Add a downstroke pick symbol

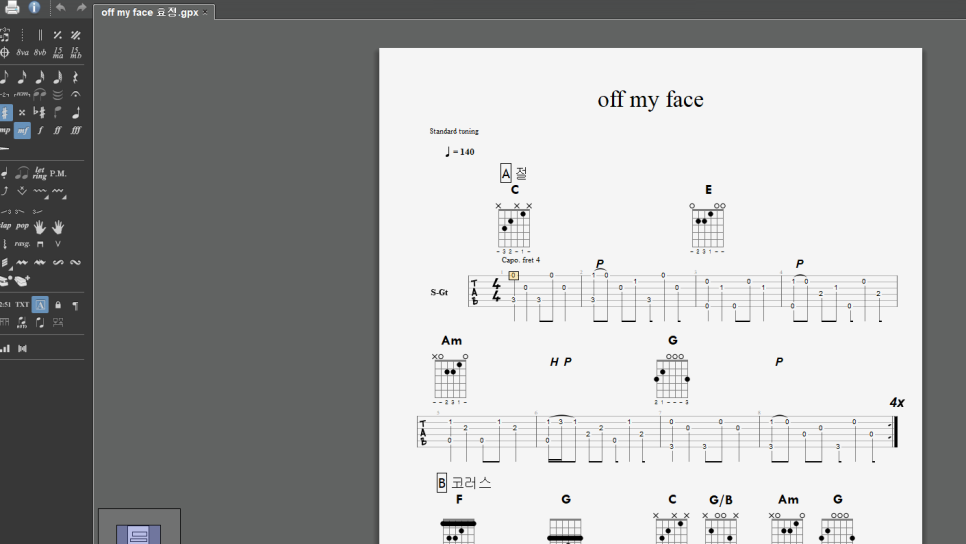[x=40, y=244]
